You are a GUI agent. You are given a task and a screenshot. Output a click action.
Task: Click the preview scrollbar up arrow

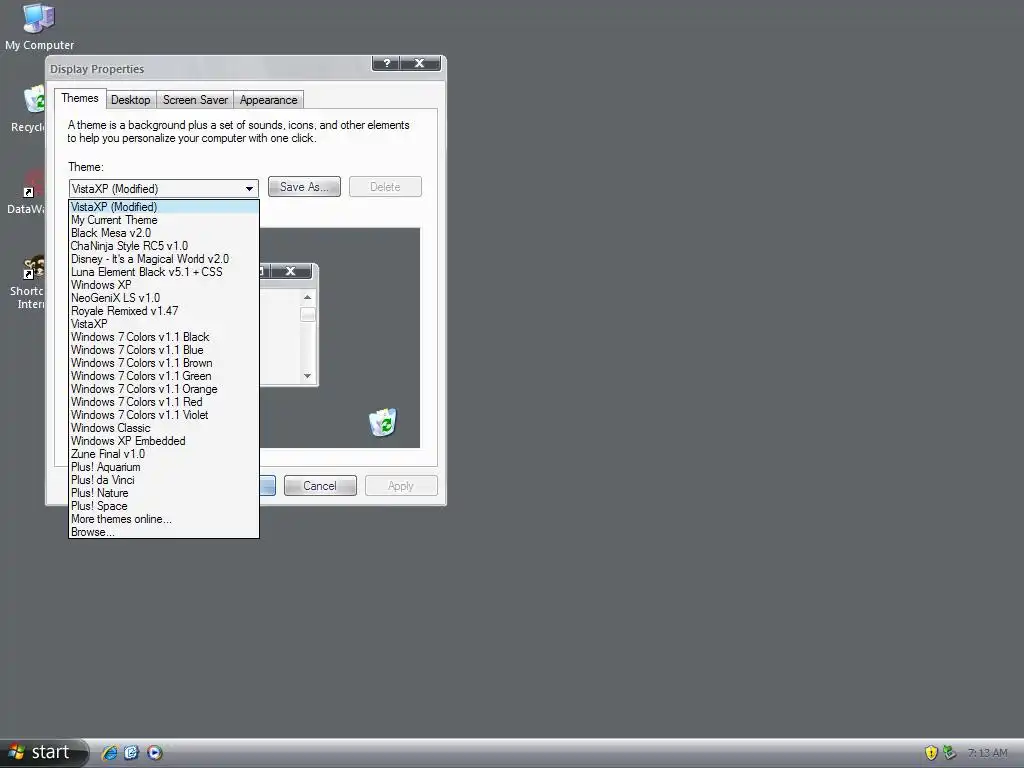pos(308,298)
